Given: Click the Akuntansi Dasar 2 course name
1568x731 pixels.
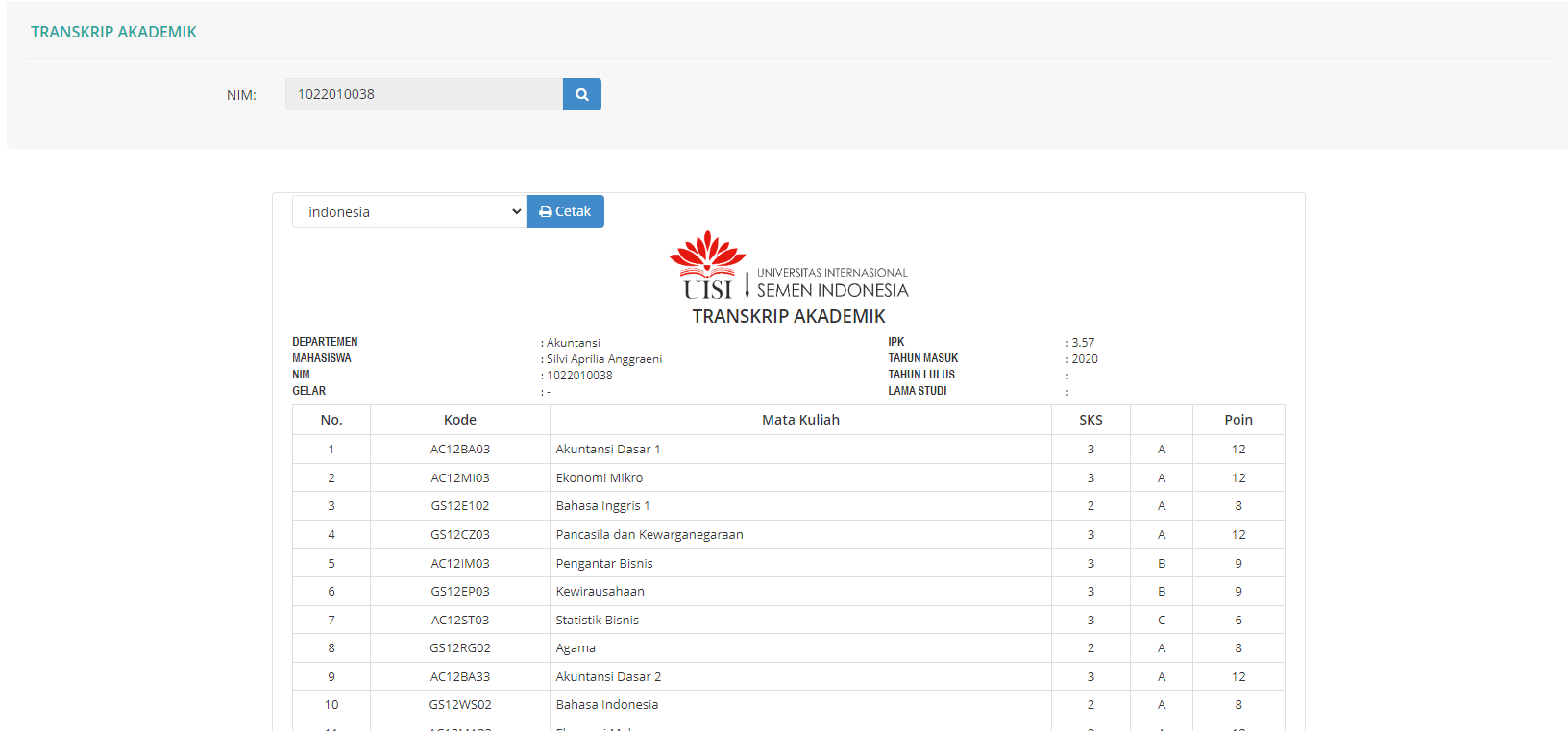Looking at the screenshot, I should coord(608,677).
